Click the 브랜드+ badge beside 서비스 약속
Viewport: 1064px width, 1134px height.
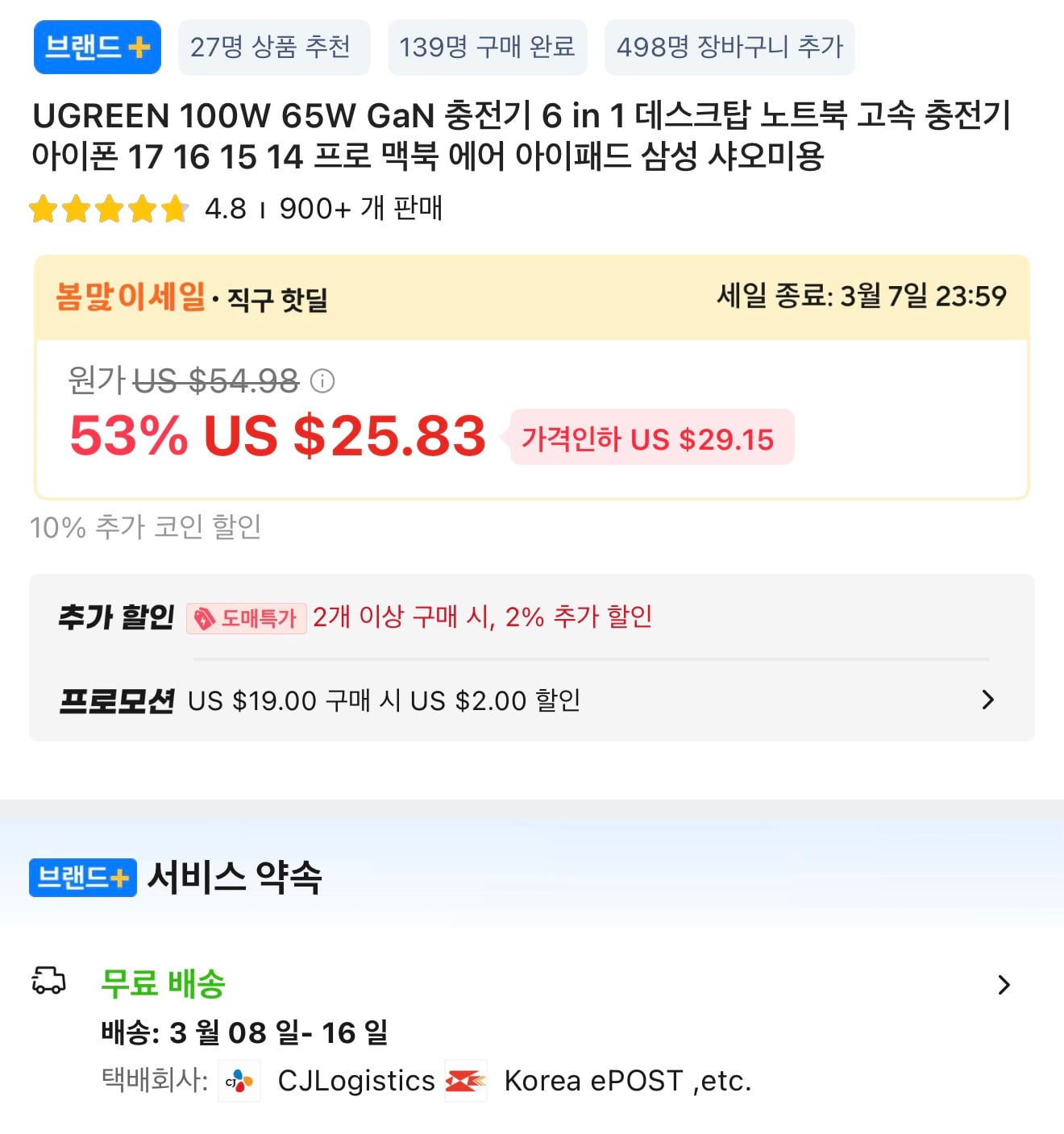pyautogui.click(x=82, y=877)
